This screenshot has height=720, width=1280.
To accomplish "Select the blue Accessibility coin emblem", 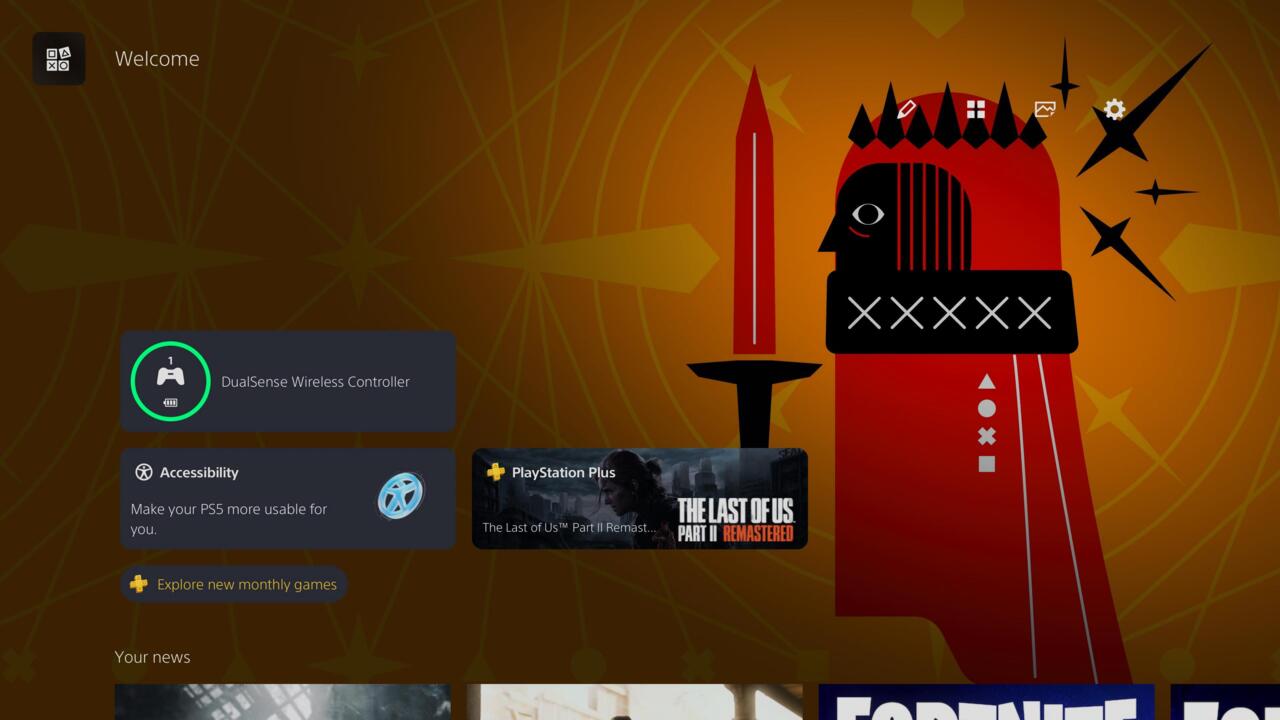I will pyautogui.click(x=401, y=496).
